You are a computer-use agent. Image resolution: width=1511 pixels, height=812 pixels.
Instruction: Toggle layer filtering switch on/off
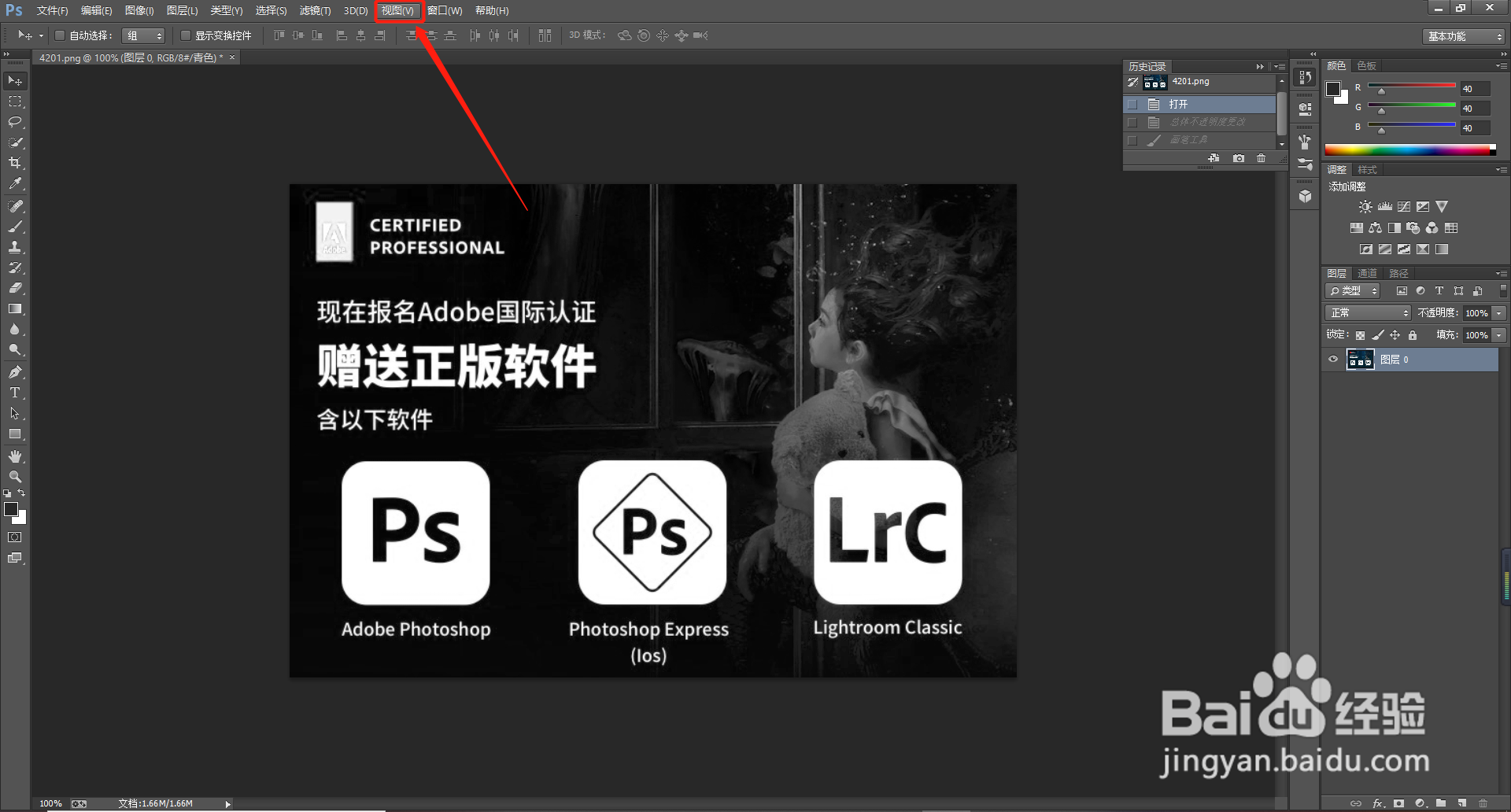point(1503,291)
